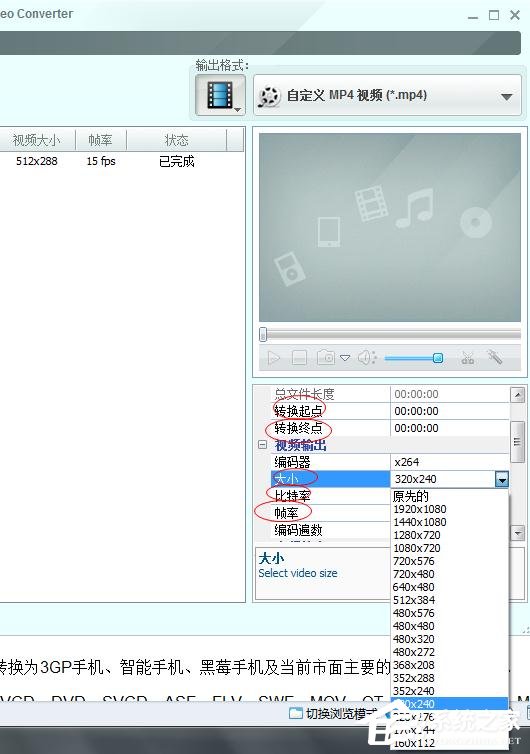
Task: Select the 比特率 property row
Action: [331, 496]
